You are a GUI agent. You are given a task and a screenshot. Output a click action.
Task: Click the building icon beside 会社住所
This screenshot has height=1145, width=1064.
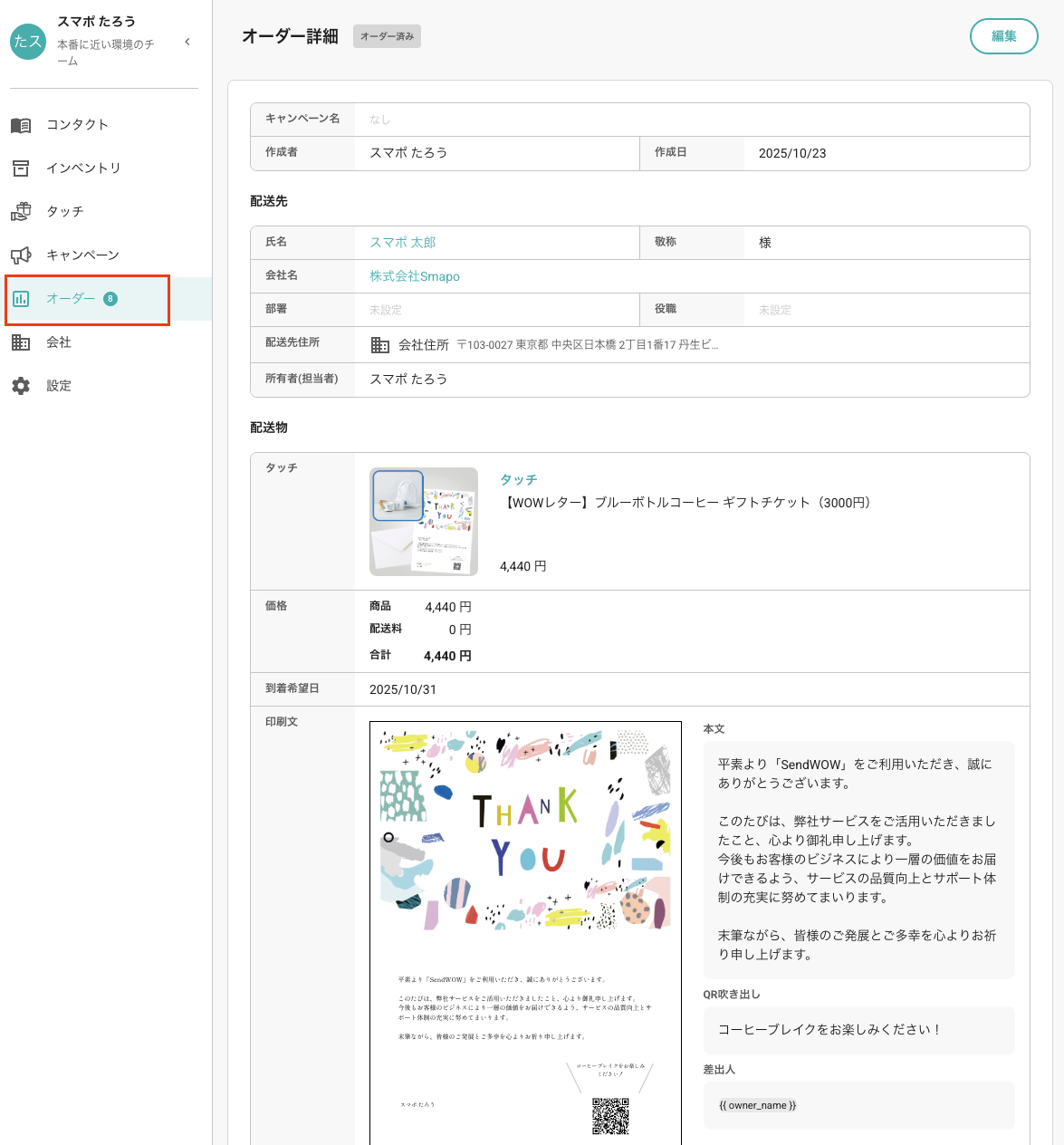tap(380, 345)
